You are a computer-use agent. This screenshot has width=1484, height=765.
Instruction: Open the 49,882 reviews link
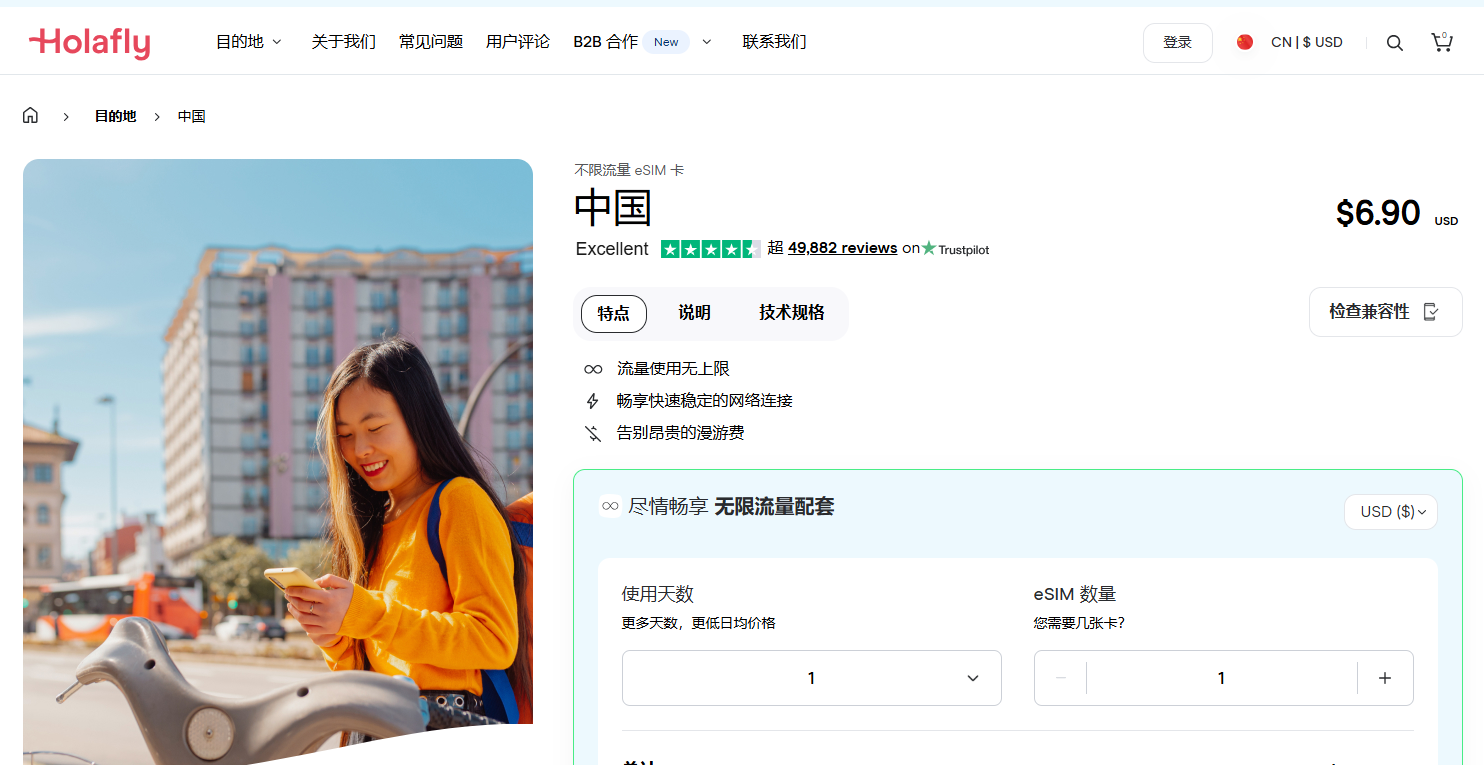click(842, 248)
